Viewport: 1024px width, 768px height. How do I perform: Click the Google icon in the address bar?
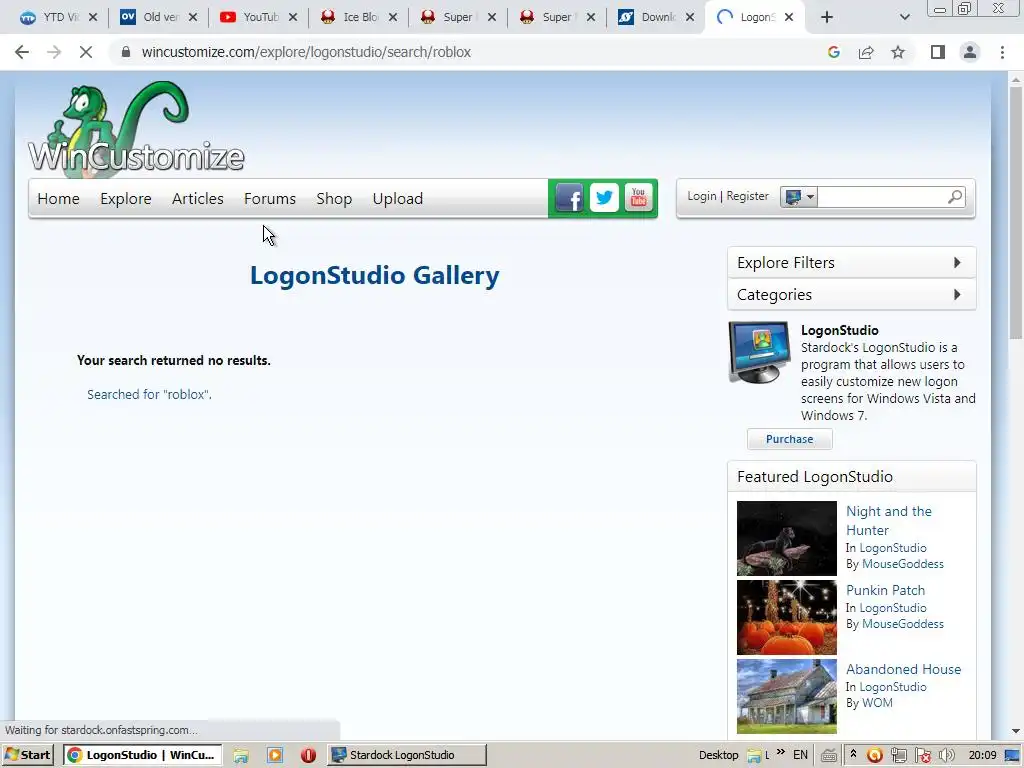(x=833, y=52)
